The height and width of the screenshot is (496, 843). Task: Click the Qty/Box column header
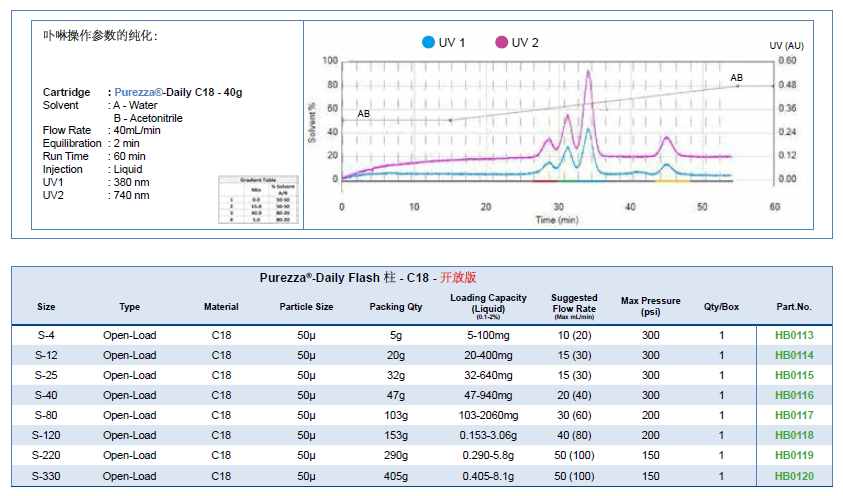(721, 307)
